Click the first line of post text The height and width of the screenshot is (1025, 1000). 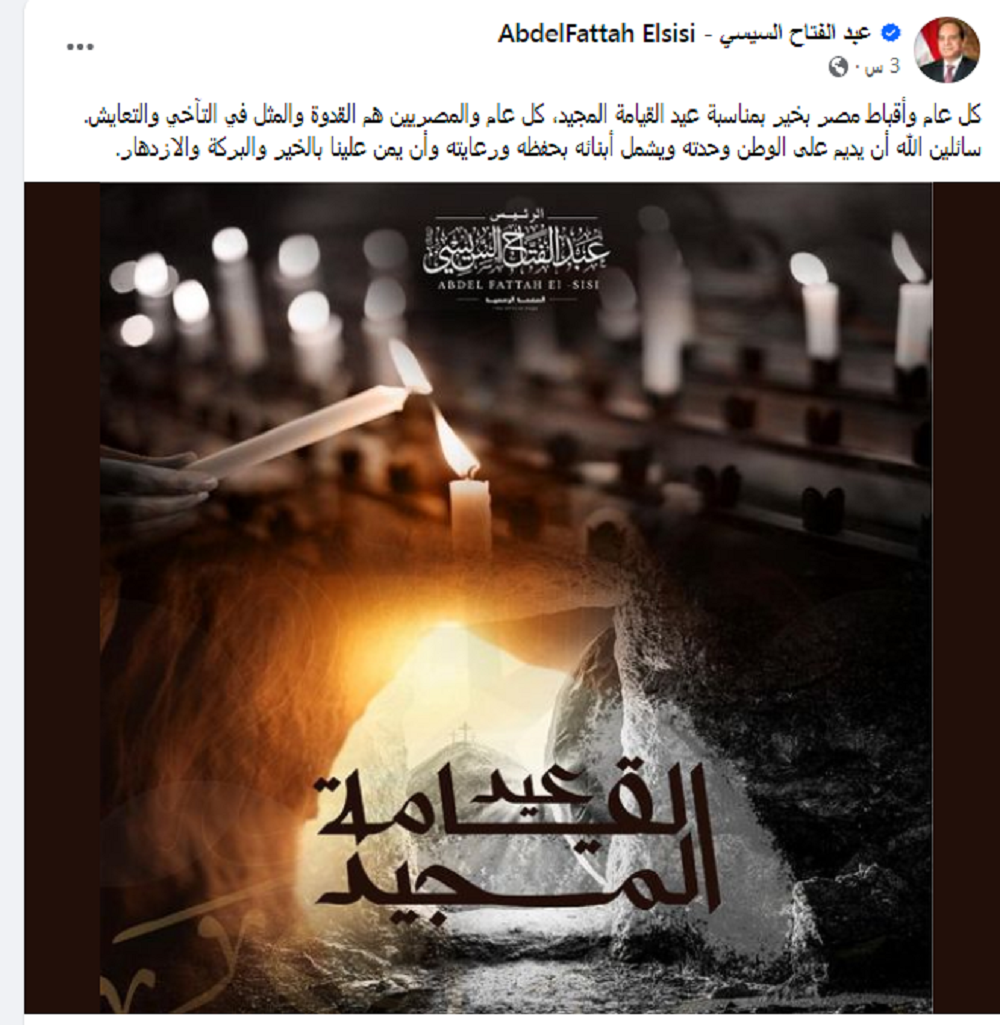532,117
